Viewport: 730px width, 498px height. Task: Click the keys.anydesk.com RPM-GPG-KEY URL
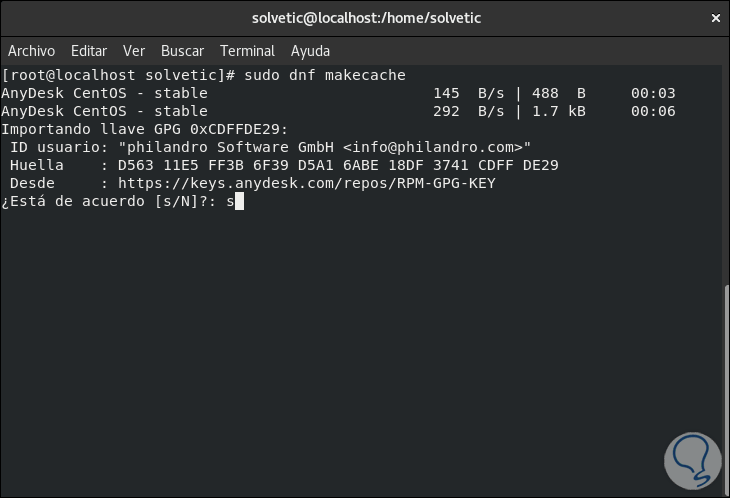tap(306, 183)
